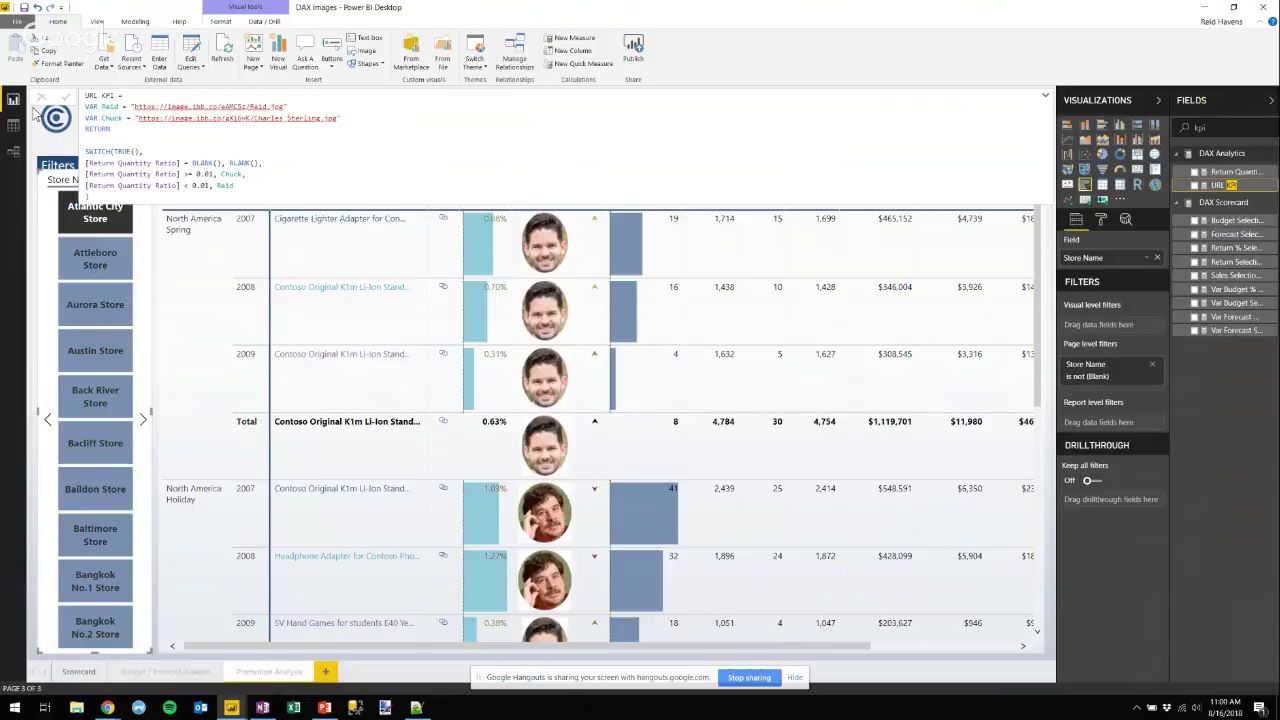Click Stop sharing button
This screenshot has width=1280, height=720.
tap(749, 678)
